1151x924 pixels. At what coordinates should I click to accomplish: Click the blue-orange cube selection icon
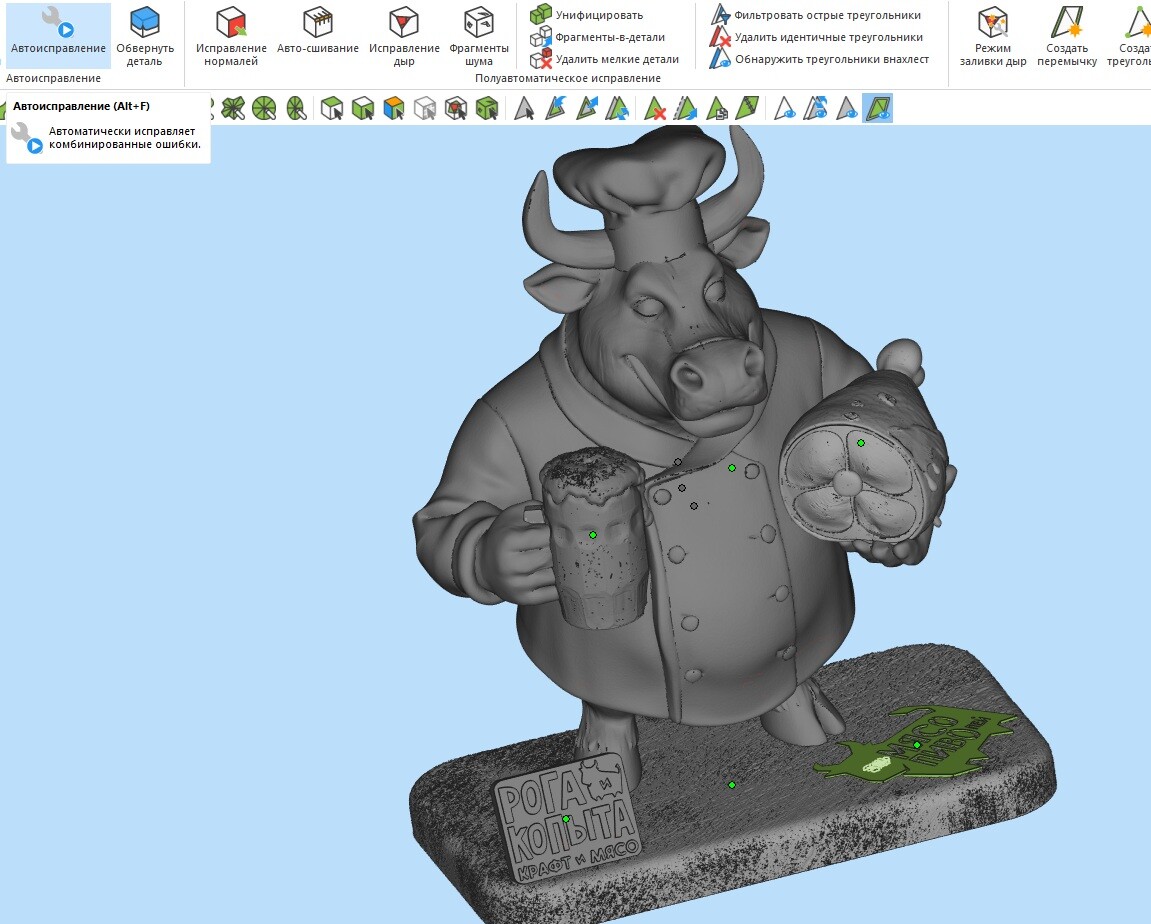click(393, 109)
